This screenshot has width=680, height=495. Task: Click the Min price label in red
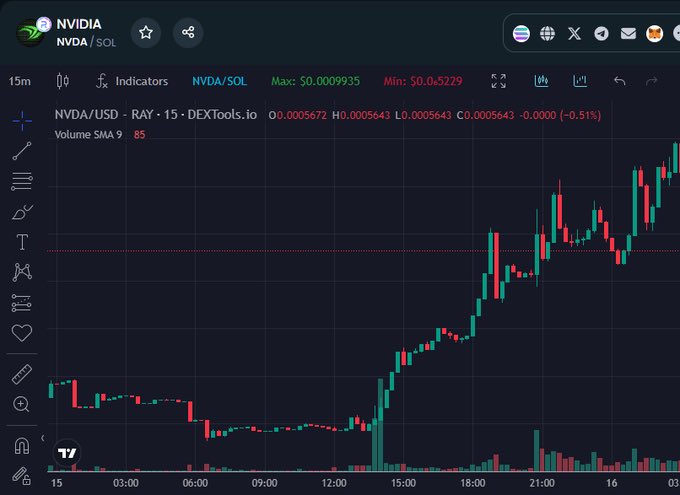coord(423,81)
